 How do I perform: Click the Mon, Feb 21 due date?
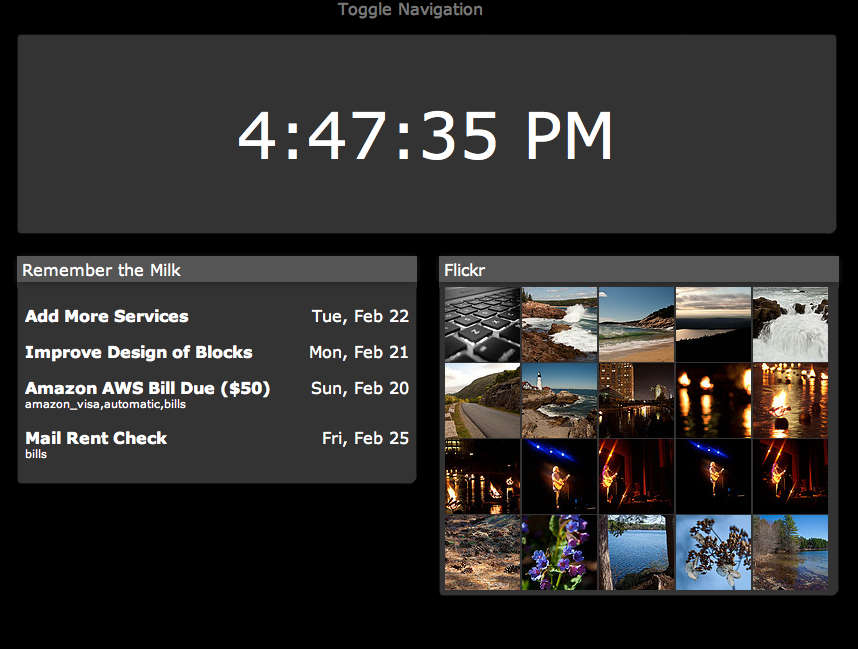tap(359, 352)
